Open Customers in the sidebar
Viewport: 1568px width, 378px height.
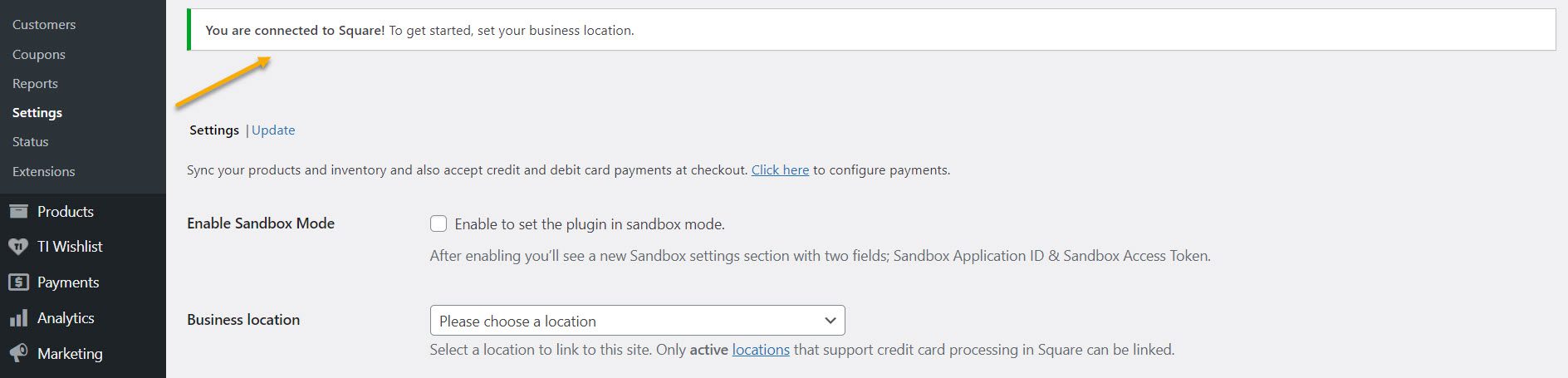tap(44, 25)
